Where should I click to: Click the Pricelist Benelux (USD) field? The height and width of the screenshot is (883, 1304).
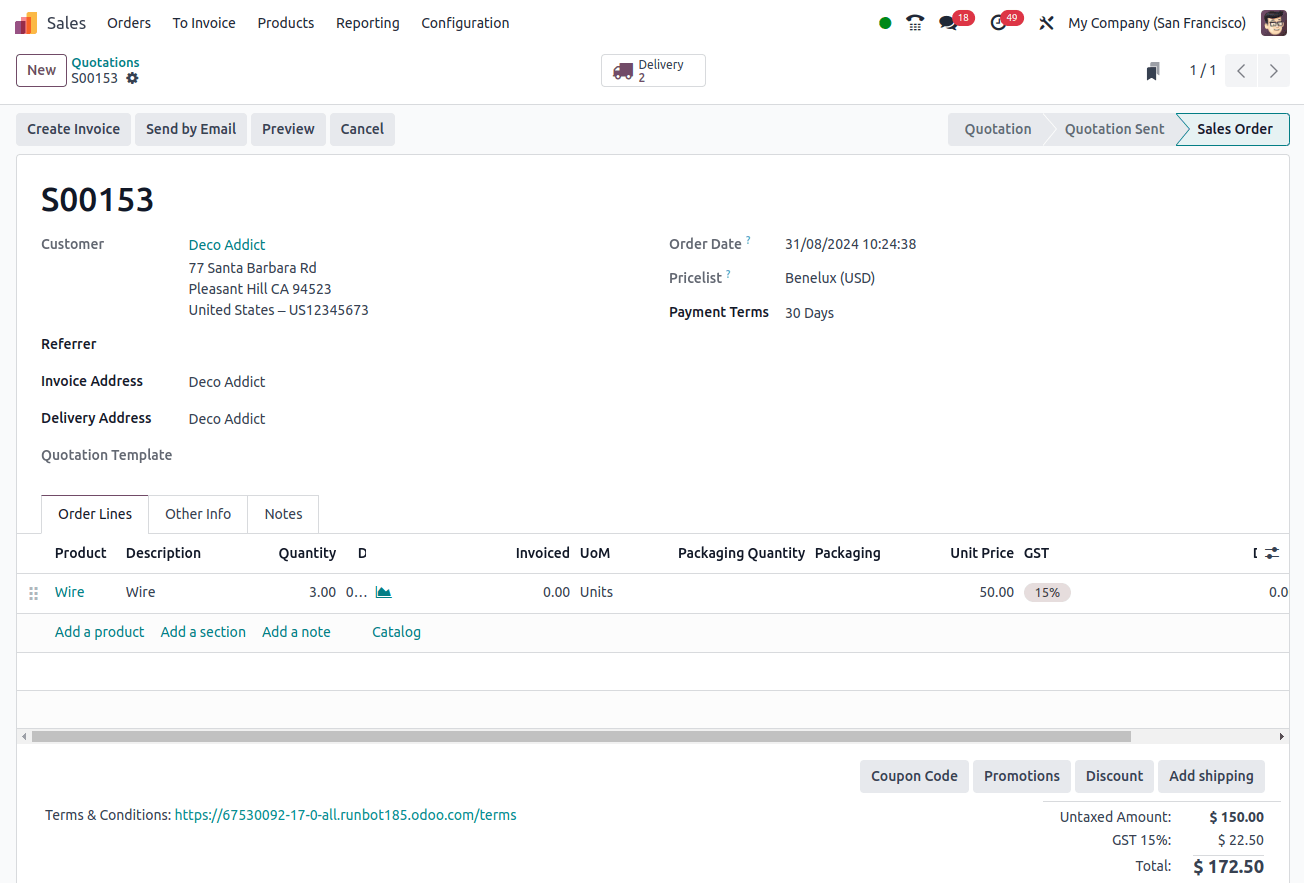[830, 278]
